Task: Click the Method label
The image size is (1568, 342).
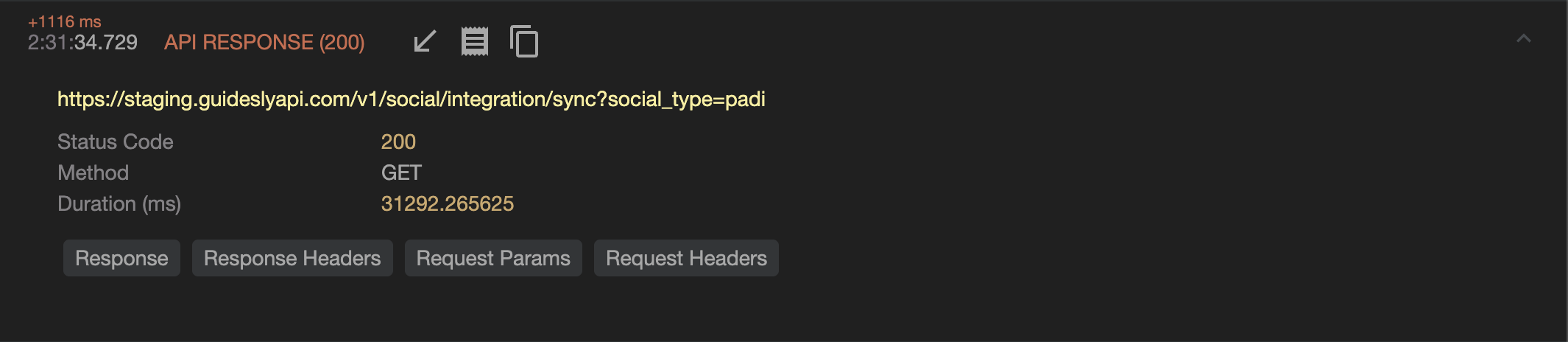Action: [93, 172]
